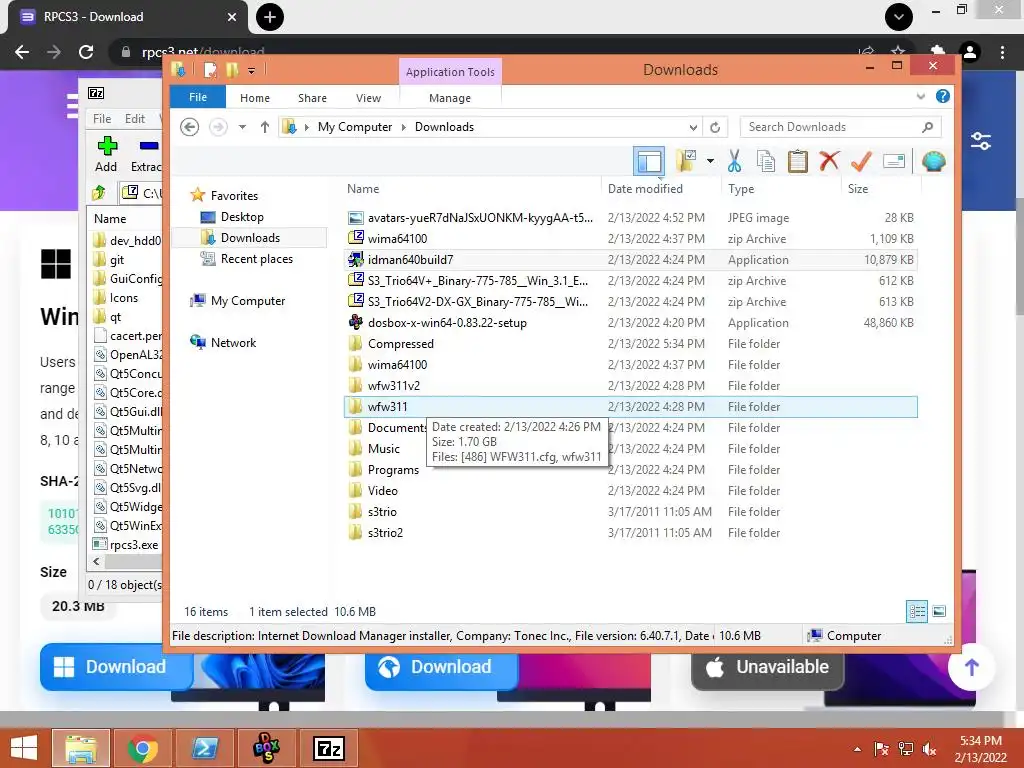Sort files by Name column
The width and height of the screenshot is (1024, 768).
point(363,189)
